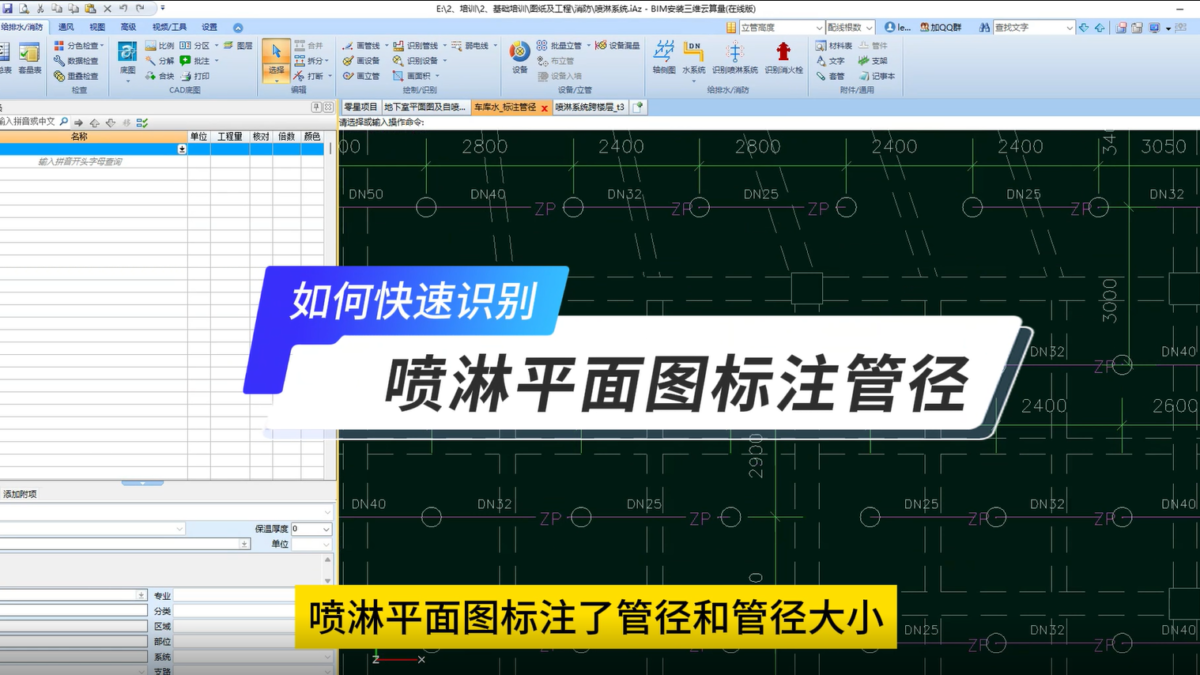Open the 图层 layers tool

click(238, 46)
